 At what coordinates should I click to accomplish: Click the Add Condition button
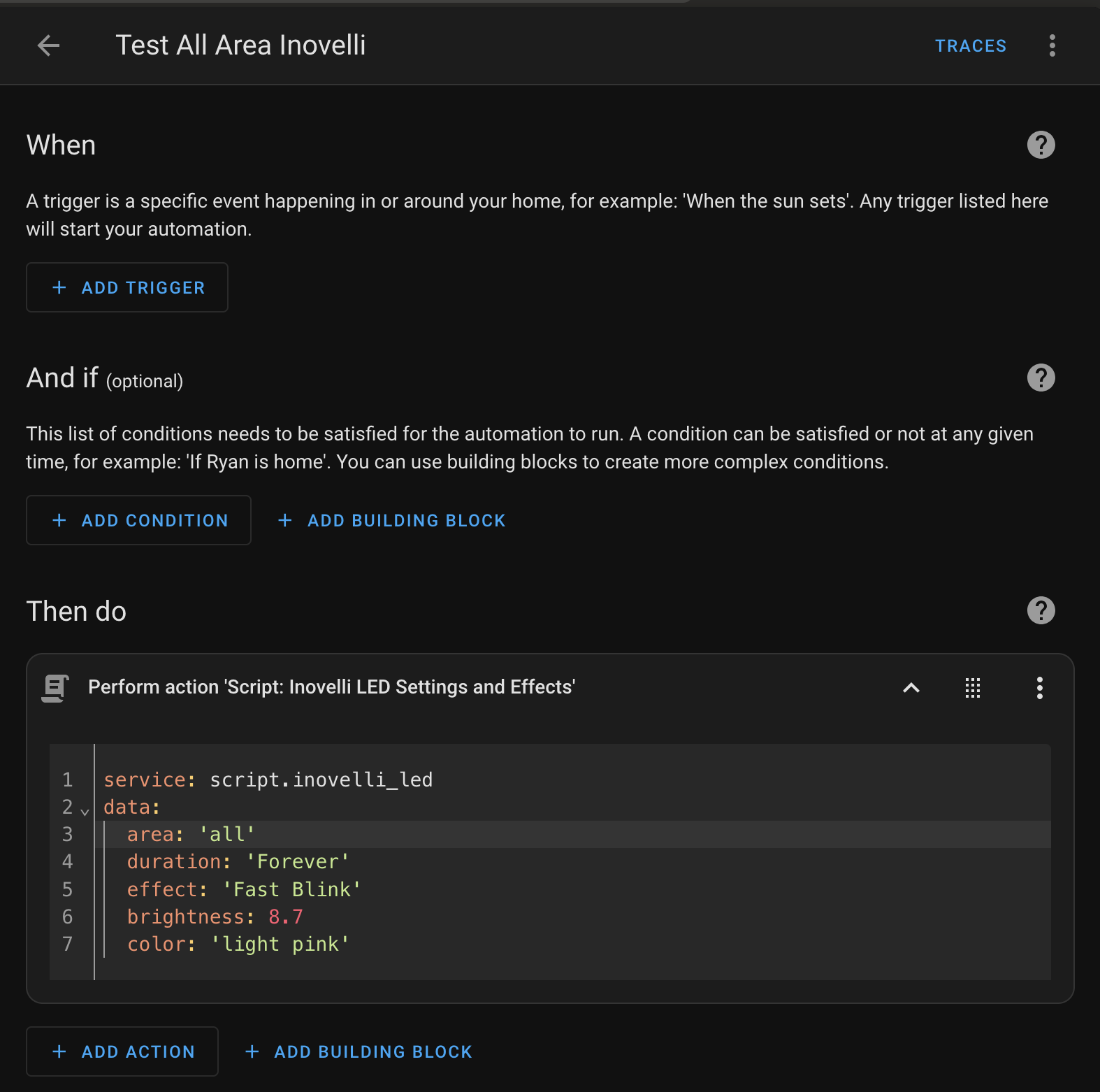(x=138, y=520)
